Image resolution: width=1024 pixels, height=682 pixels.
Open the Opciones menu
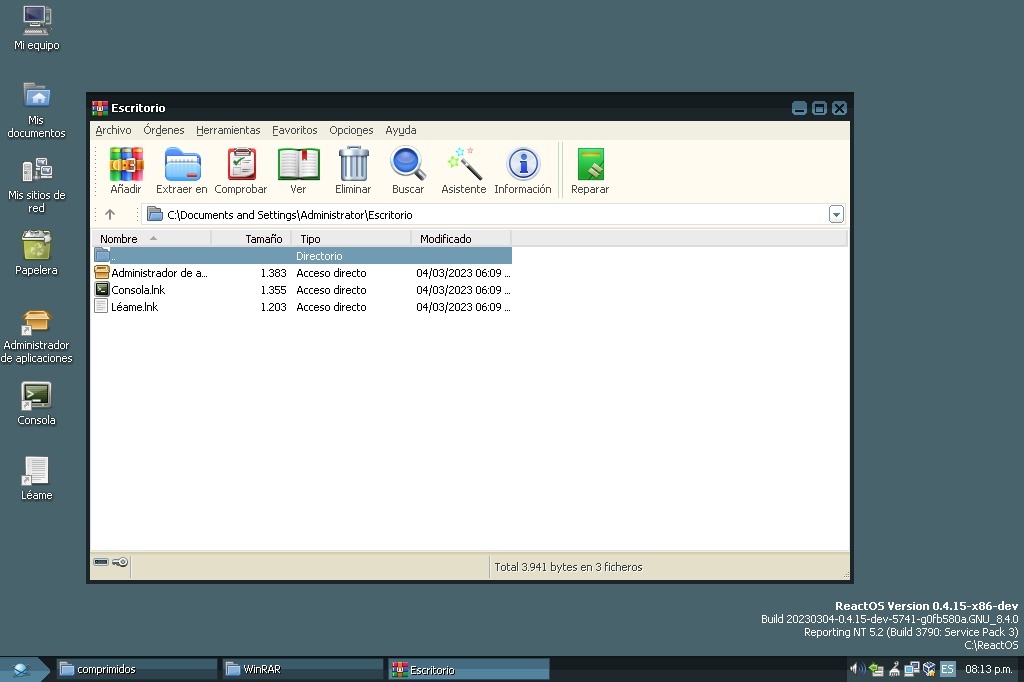click(351, 130)
